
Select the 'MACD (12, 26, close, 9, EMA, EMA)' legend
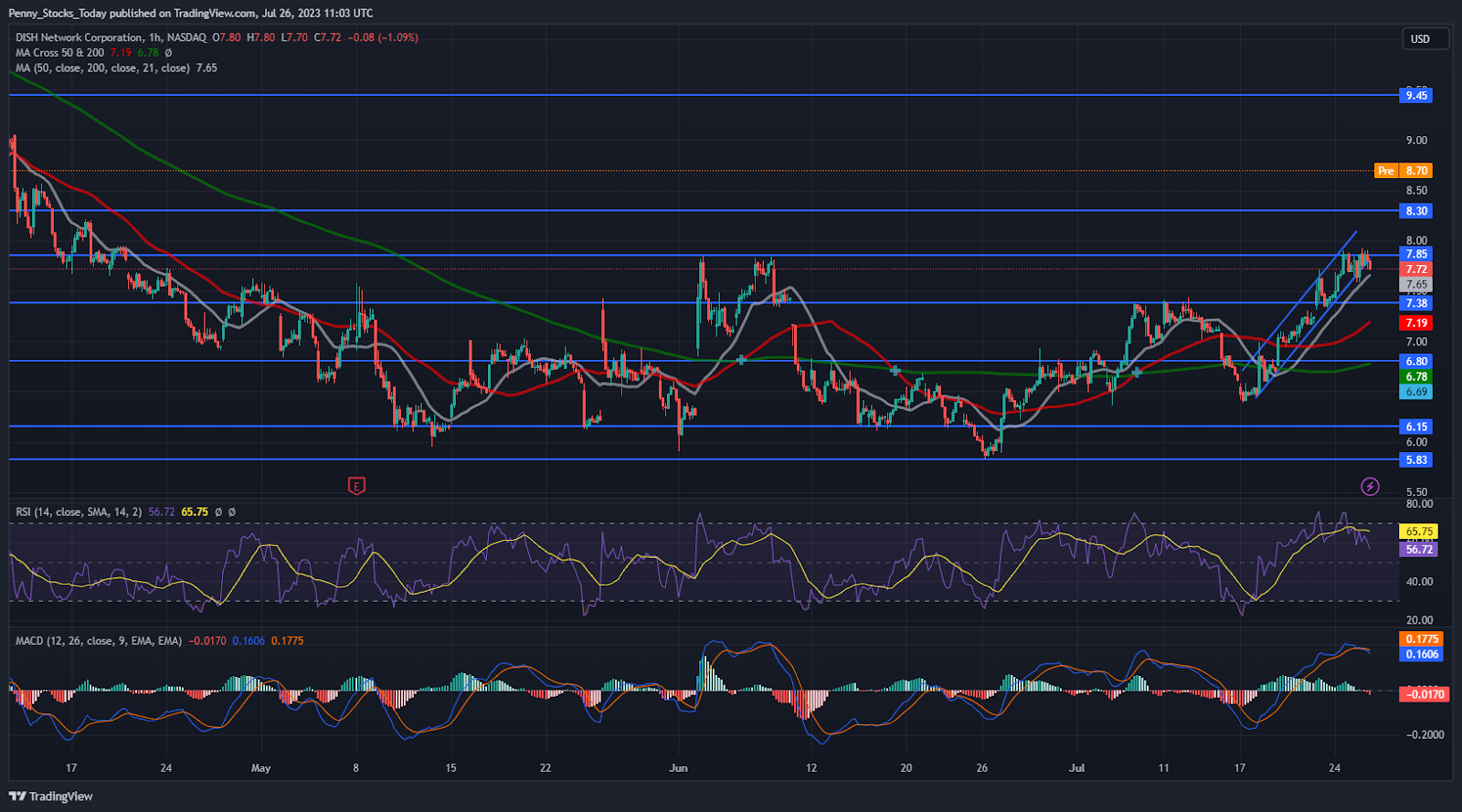[x=99, y=641]
